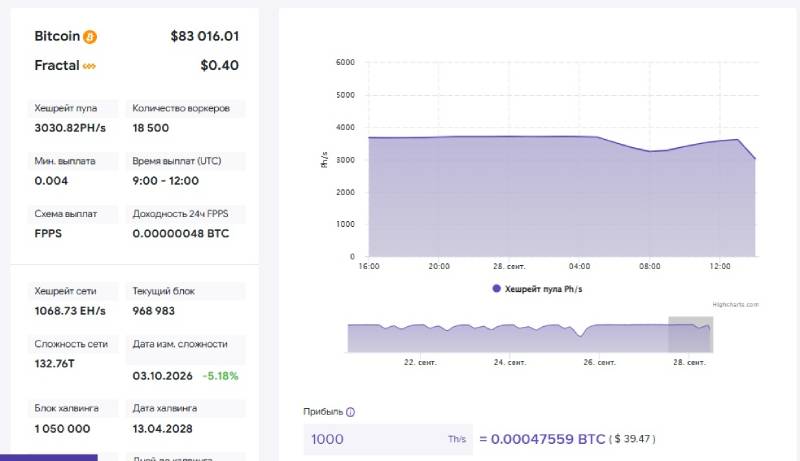The width and height of the screenshot is (800, 461).
Task: Select the Bitcoin coin row
Action: pos(137,36)
